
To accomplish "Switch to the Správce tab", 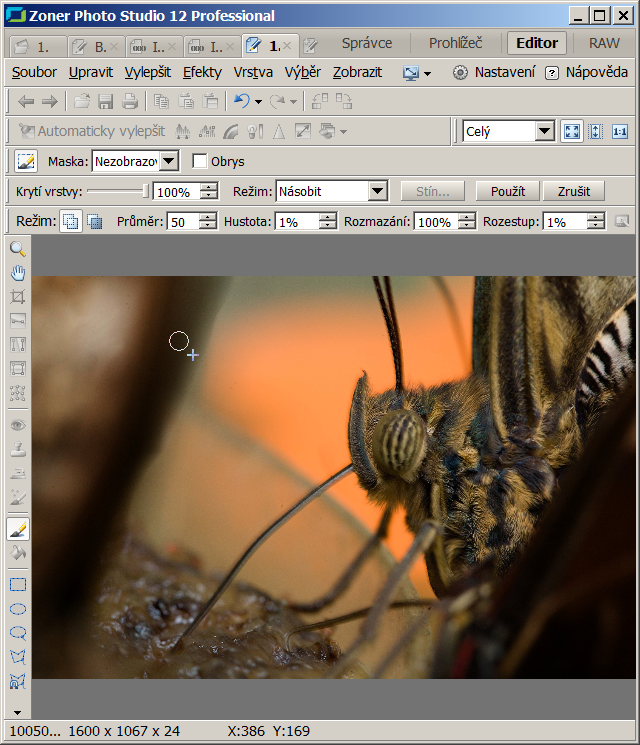I will point(367,43).
